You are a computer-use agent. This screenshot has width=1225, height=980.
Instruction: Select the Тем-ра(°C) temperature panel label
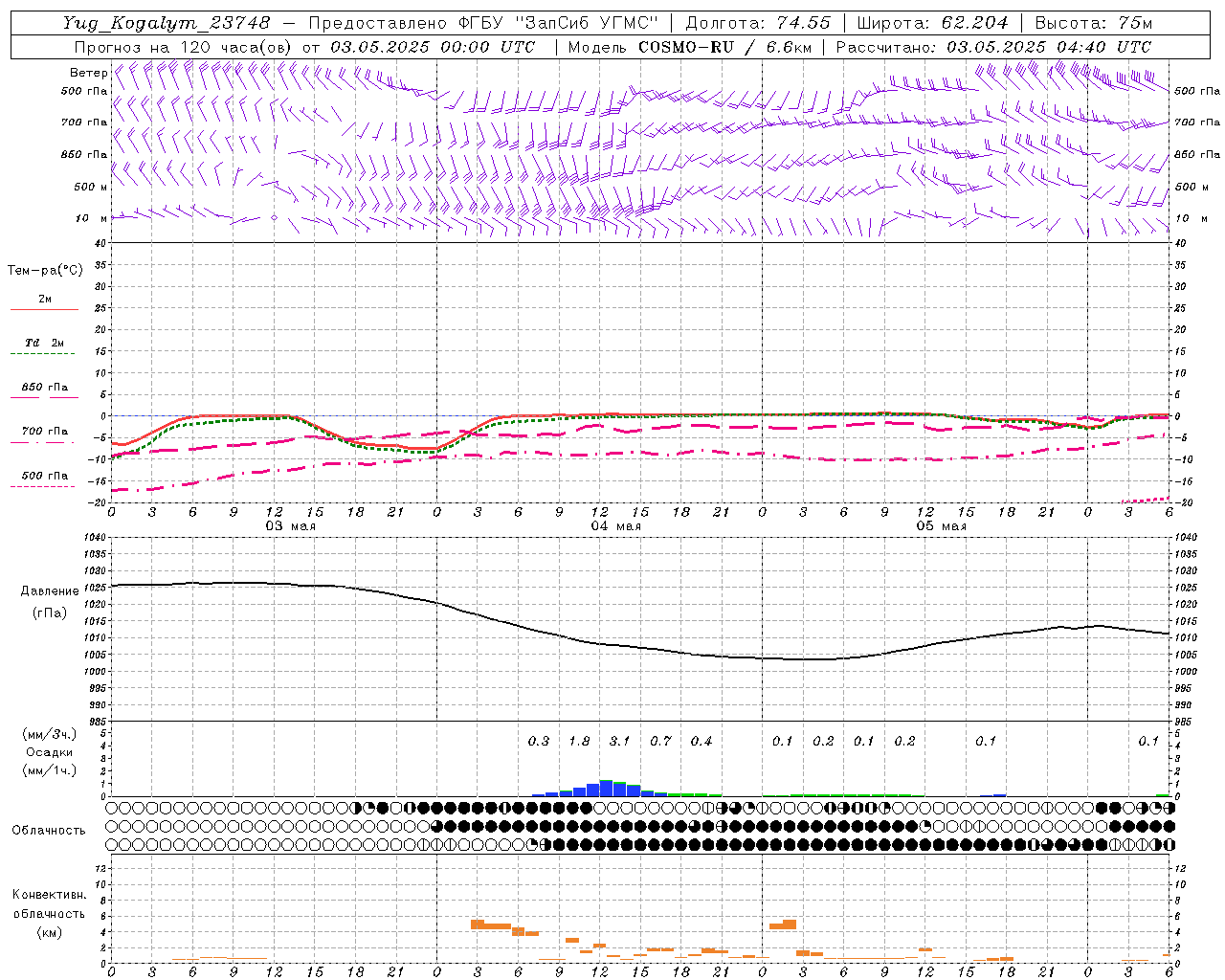[x=45, y=271]
